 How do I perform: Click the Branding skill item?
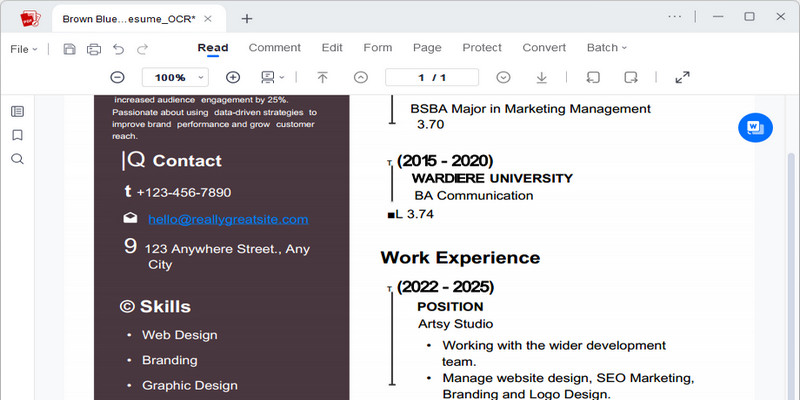point(169,360)
